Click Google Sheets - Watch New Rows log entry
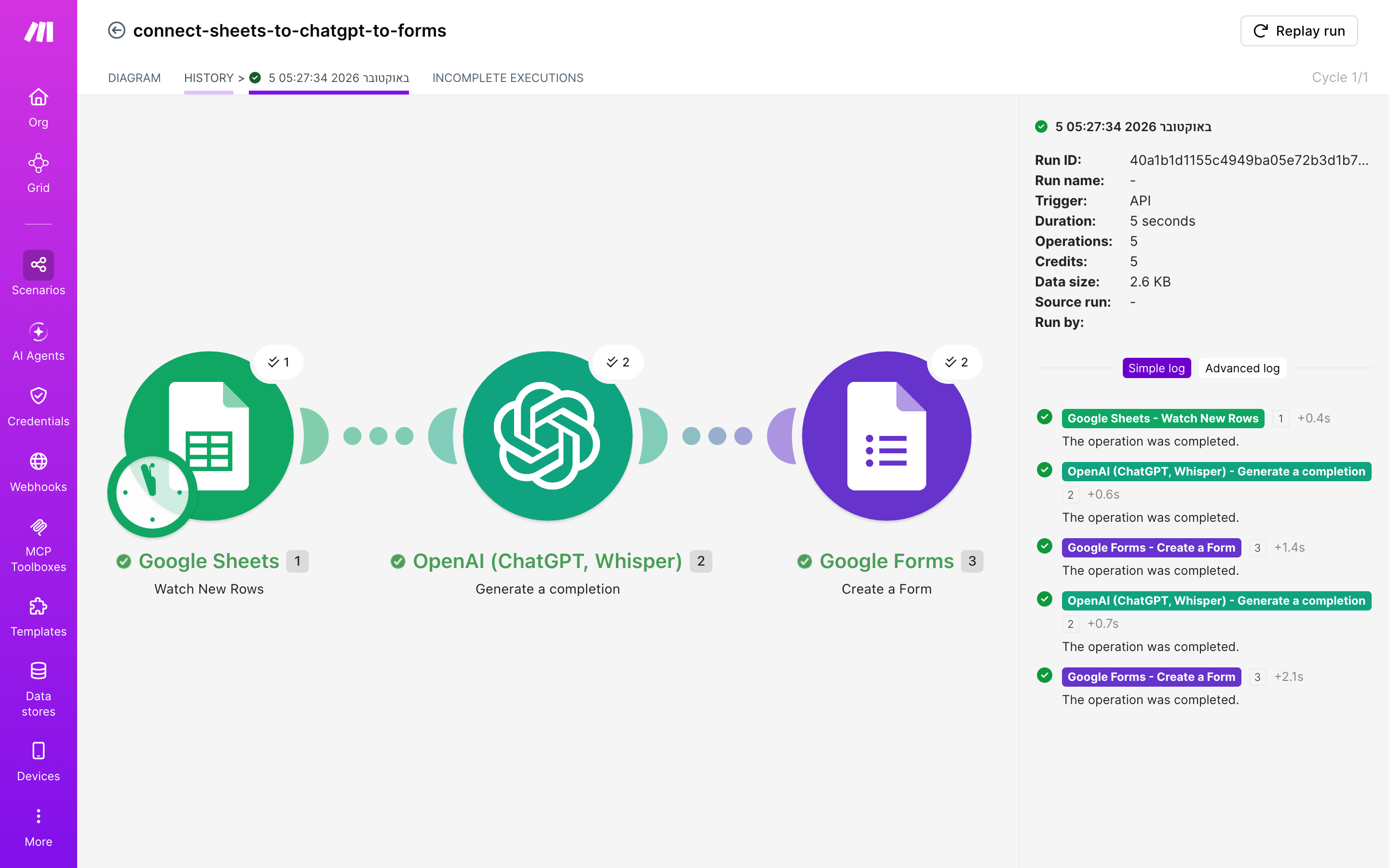This screenshot has height=868, width=1389. [1162, 419]
